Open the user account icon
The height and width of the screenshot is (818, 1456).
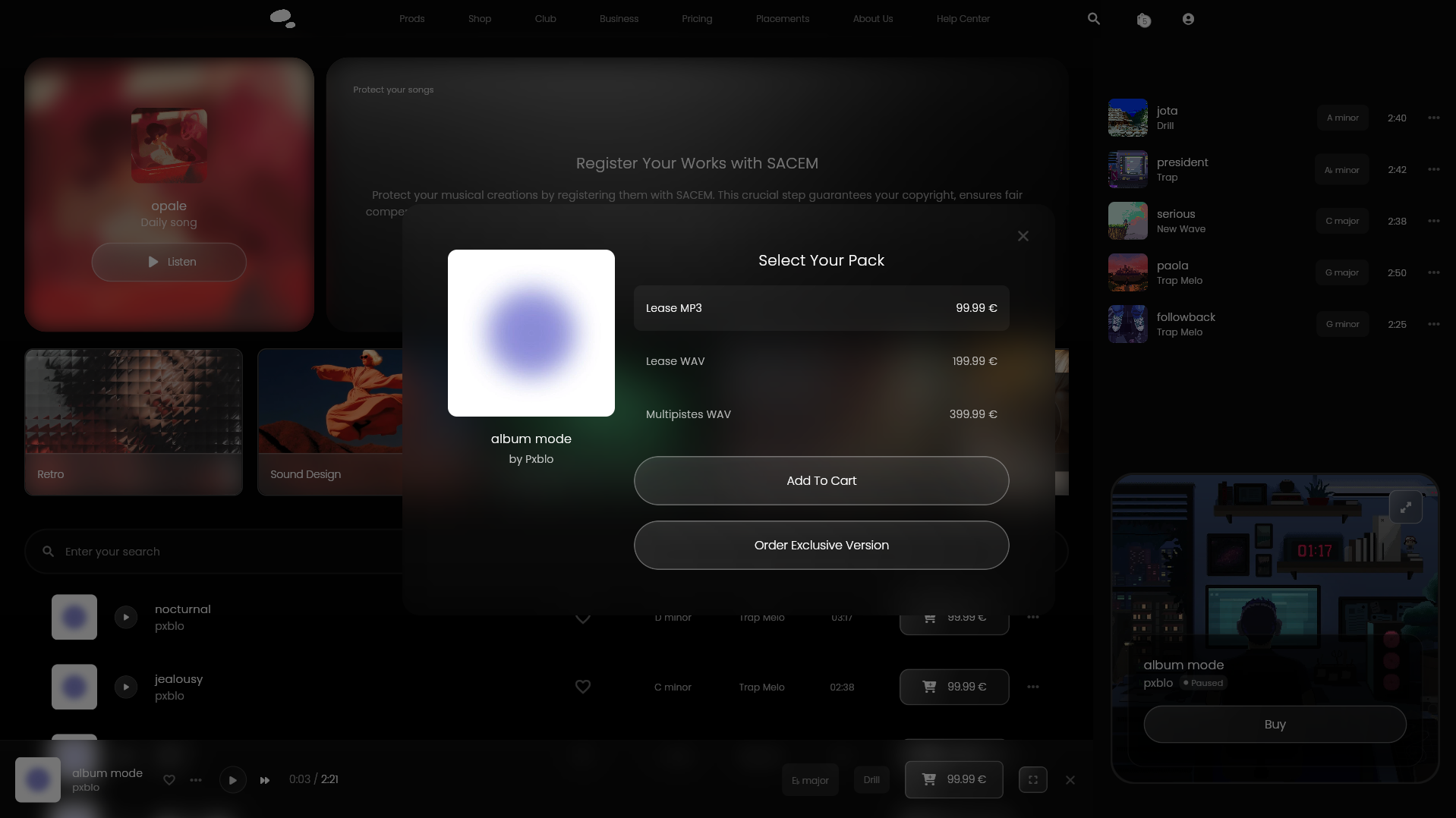pyautogui.click(x=1188, y=19)
